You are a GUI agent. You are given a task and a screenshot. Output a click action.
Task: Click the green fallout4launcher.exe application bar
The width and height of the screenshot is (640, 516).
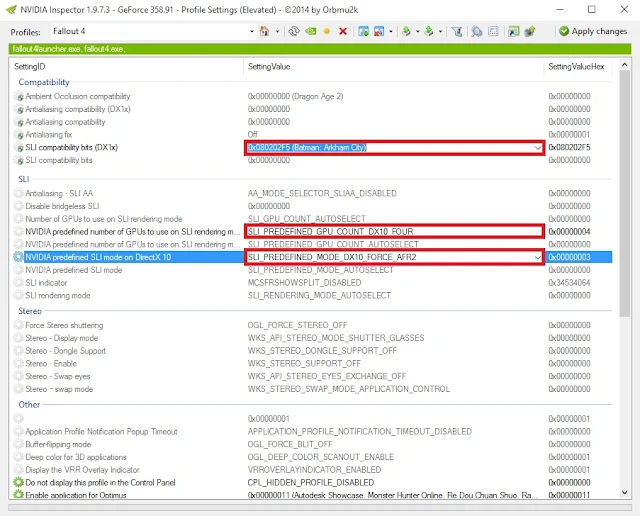coord(320,49)
